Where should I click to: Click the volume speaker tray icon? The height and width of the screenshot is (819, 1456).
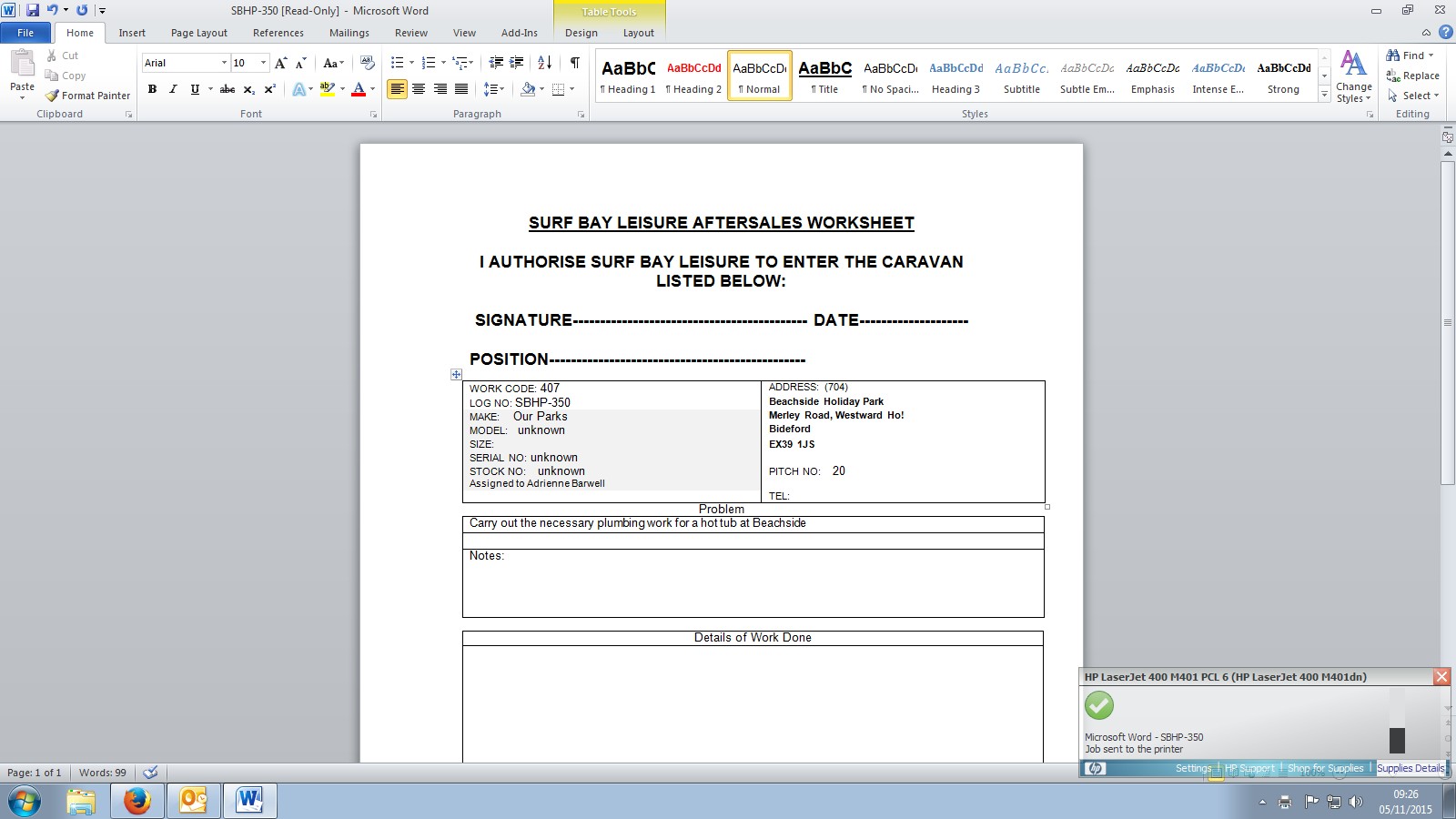(x=1356, y=802)
